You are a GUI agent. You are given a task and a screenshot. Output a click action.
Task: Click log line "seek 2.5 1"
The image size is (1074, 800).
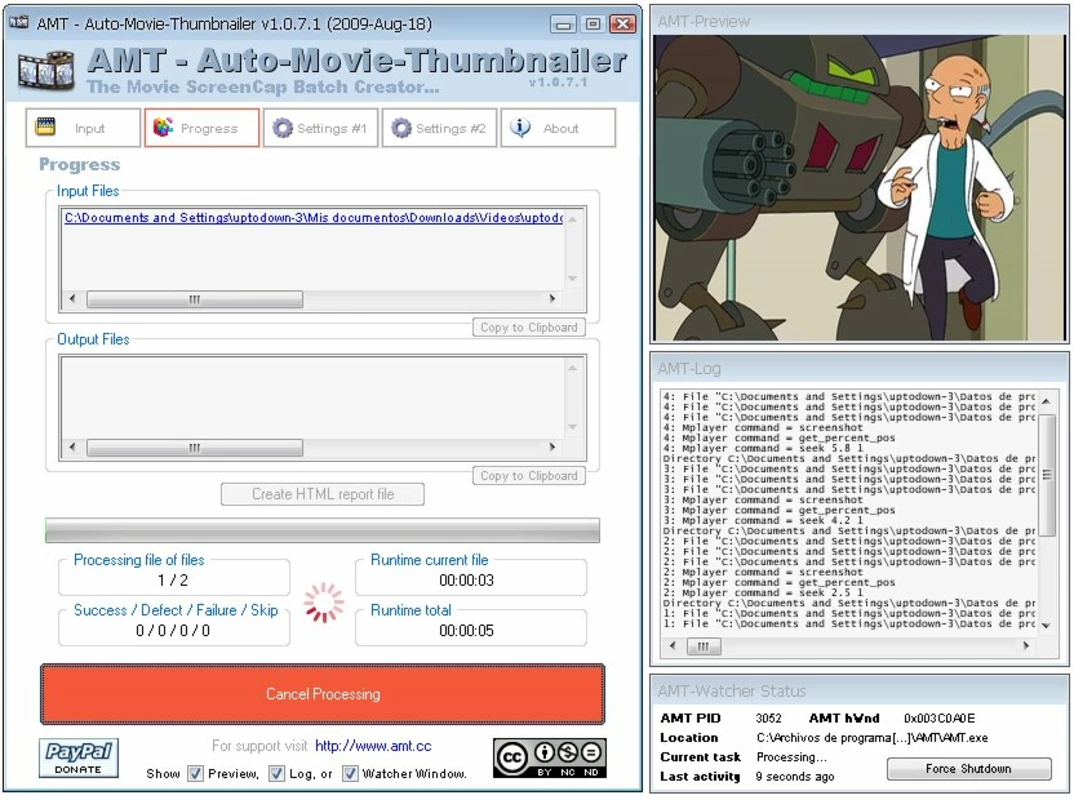coord(763,592)
